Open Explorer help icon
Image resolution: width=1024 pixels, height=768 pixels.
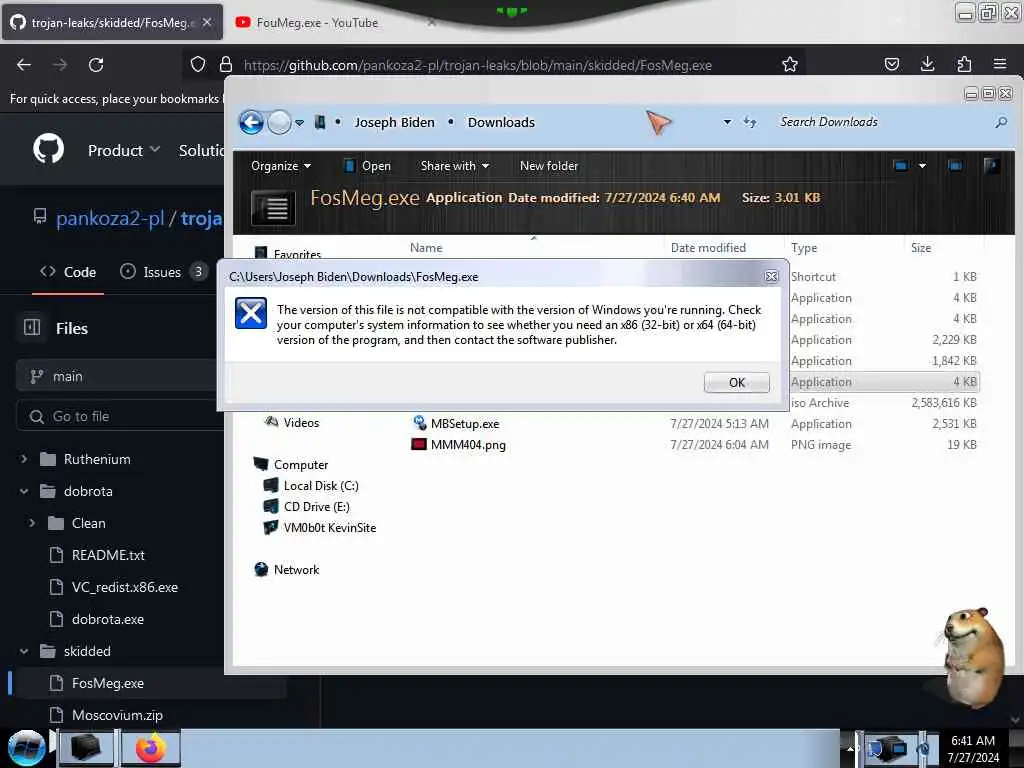click(x=991, y=166)
